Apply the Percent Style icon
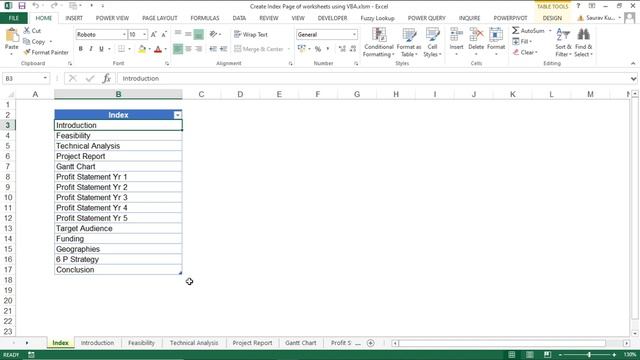 coord(318,49)
